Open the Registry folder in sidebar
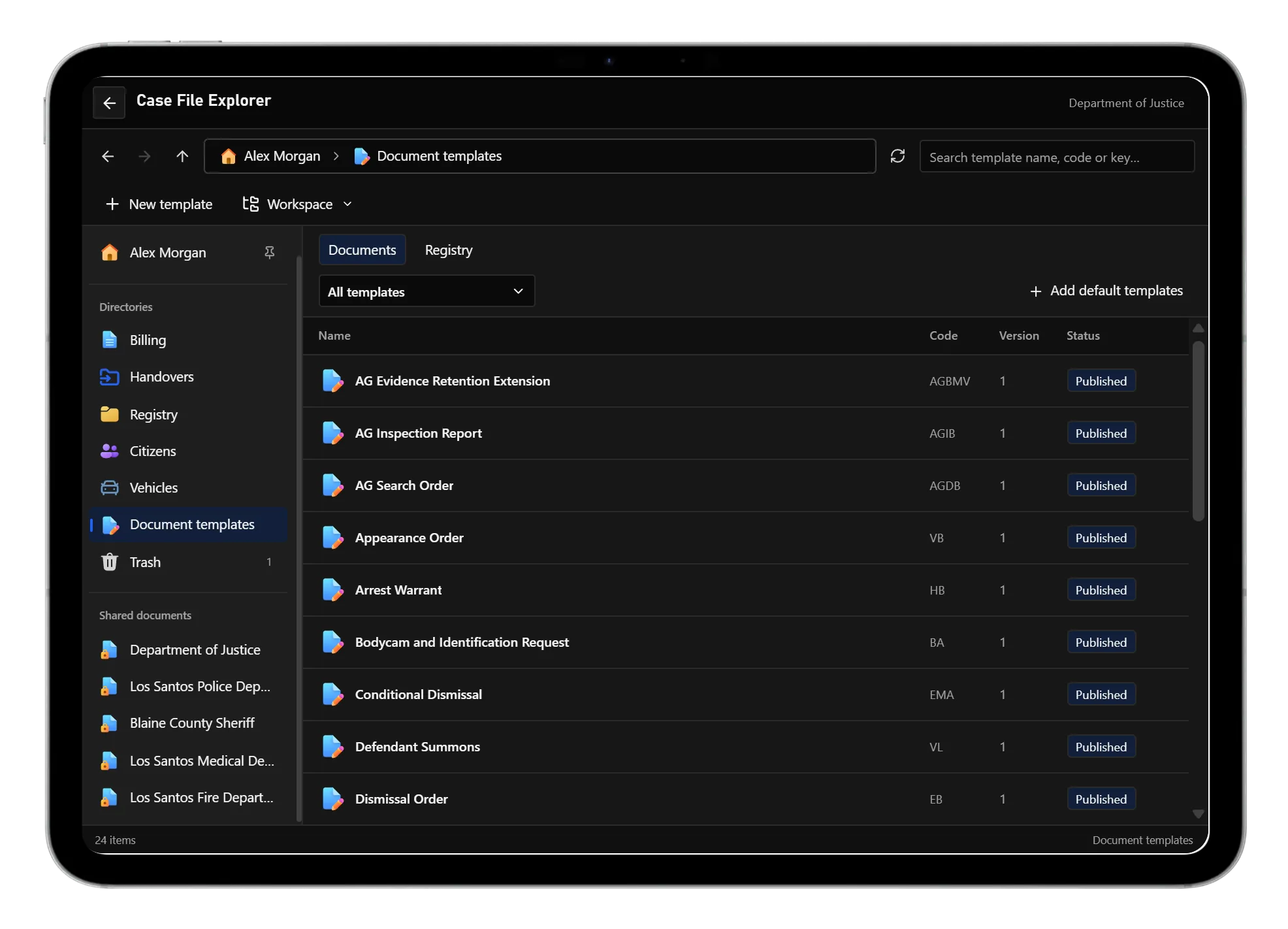Image resolution: width=1288 pixels, height=929 pixels. [x=188, y=414]
